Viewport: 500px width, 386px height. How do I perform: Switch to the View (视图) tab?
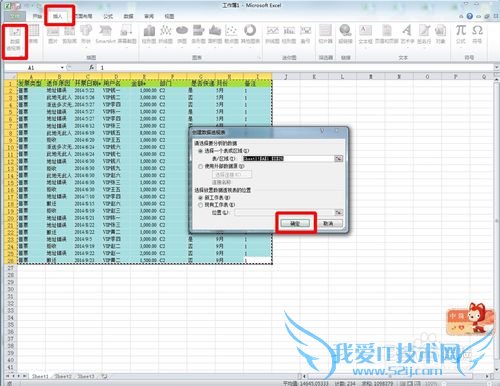169,16
